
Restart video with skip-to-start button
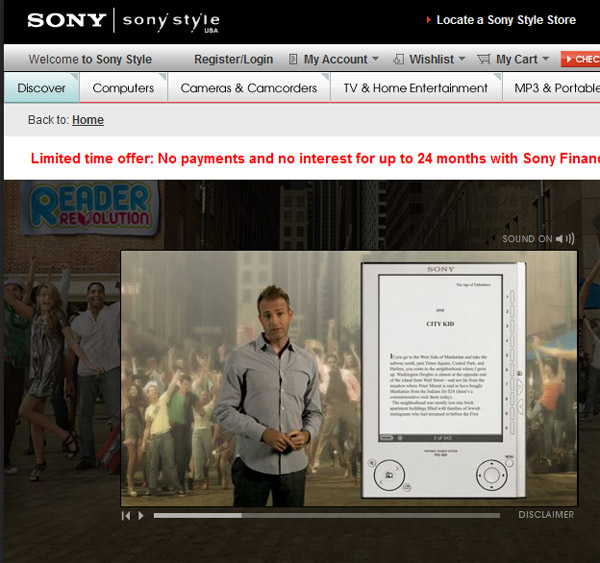pos(126,516)
